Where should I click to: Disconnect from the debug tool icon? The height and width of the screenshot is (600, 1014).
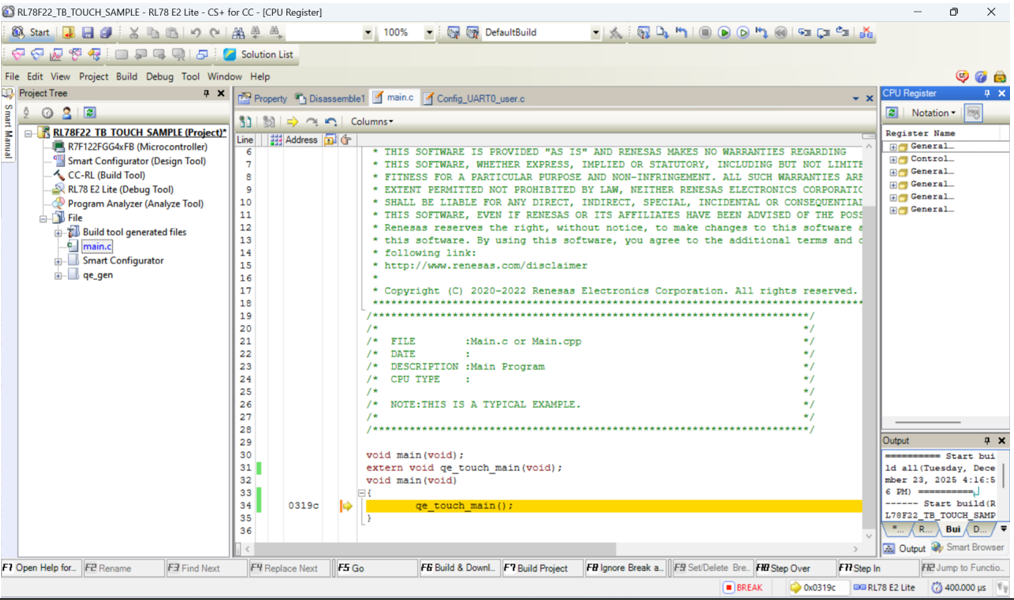click(866, 32)
